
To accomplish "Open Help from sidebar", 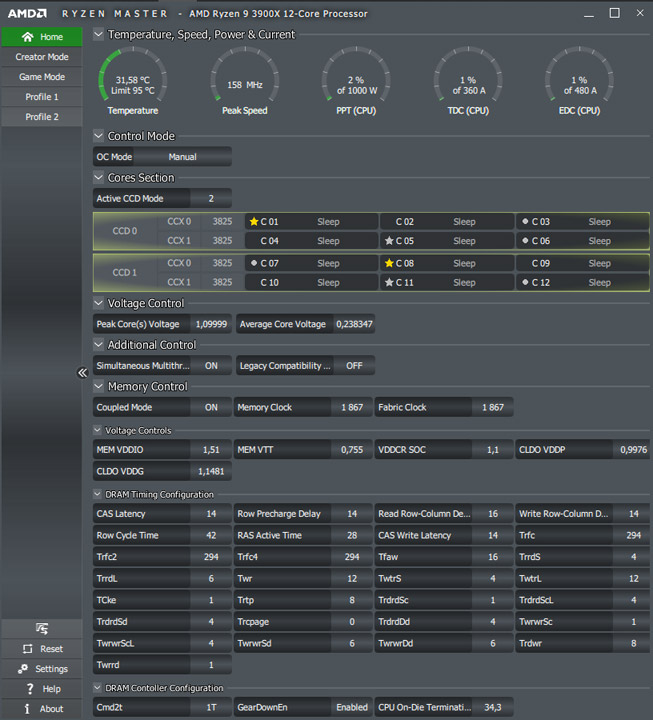I will (42, 689).
